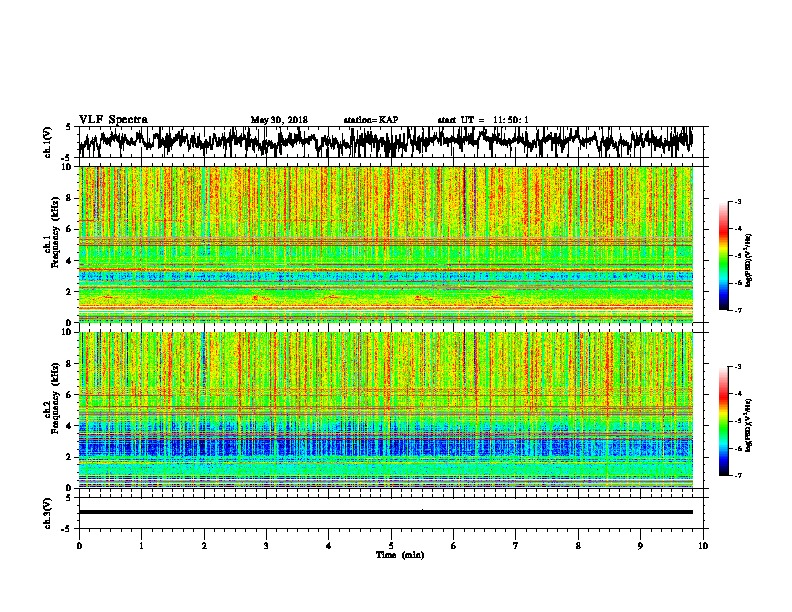Select the 'May 30, 2018' date text
The image size is (792, 612).
pyautogui.click(x=279, y=120)
